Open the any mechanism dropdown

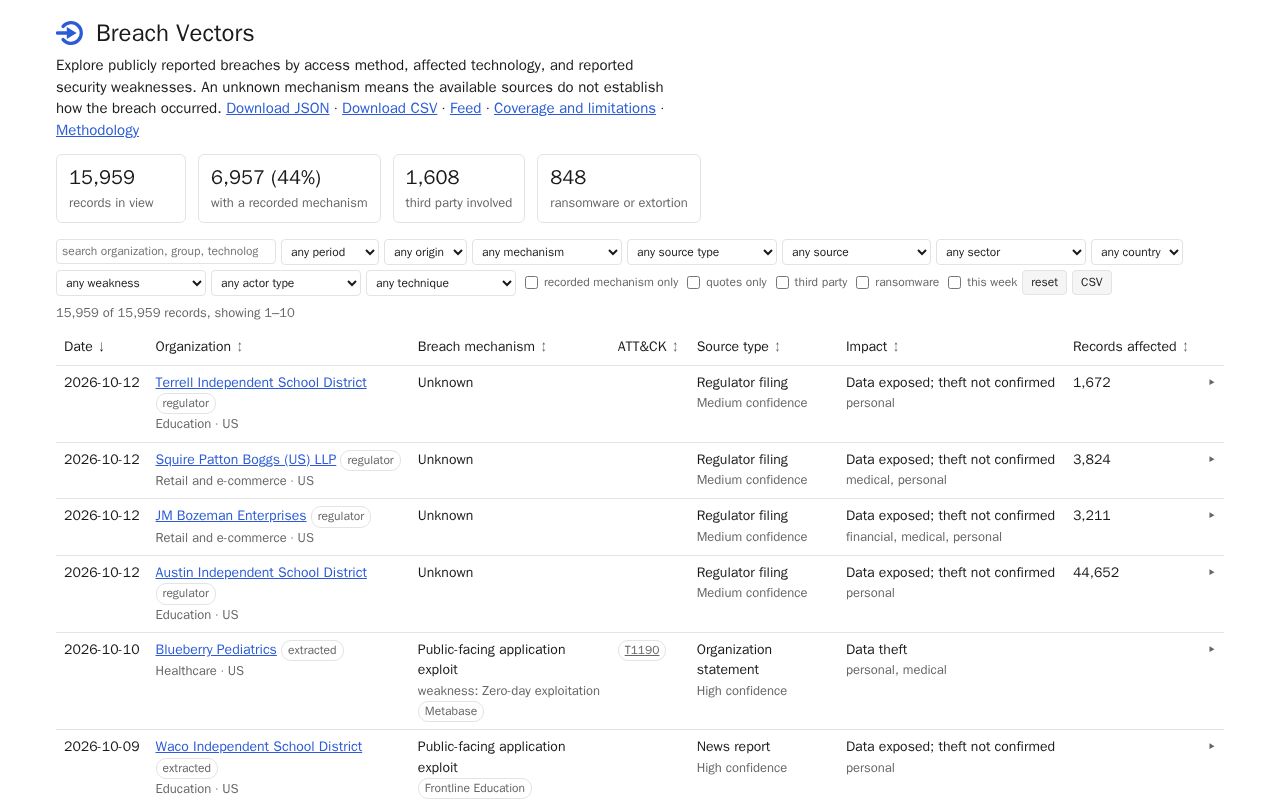(547, 252)
